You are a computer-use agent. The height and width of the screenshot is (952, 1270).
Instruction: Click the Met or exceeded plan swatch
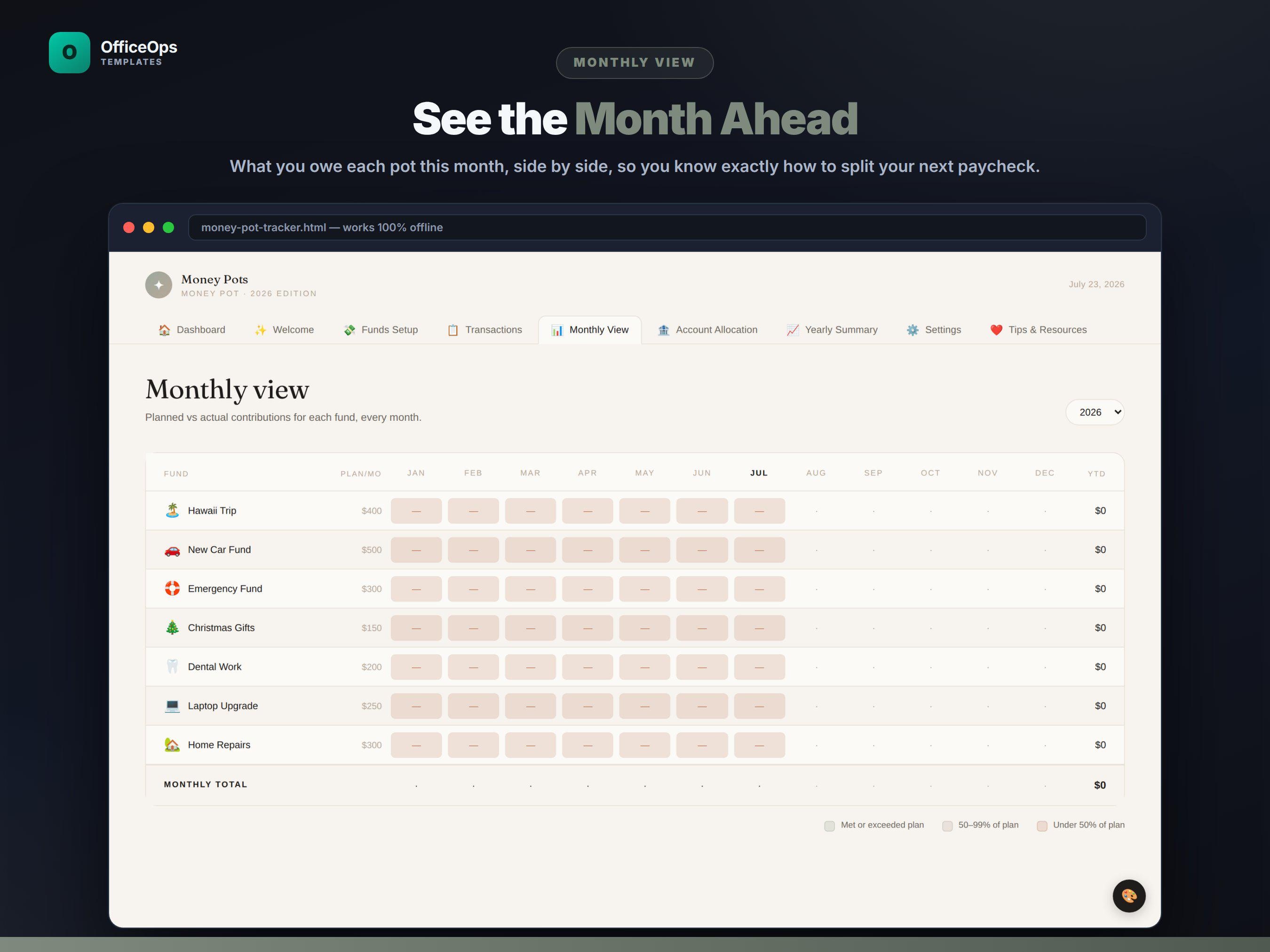[x=830, y=826]
